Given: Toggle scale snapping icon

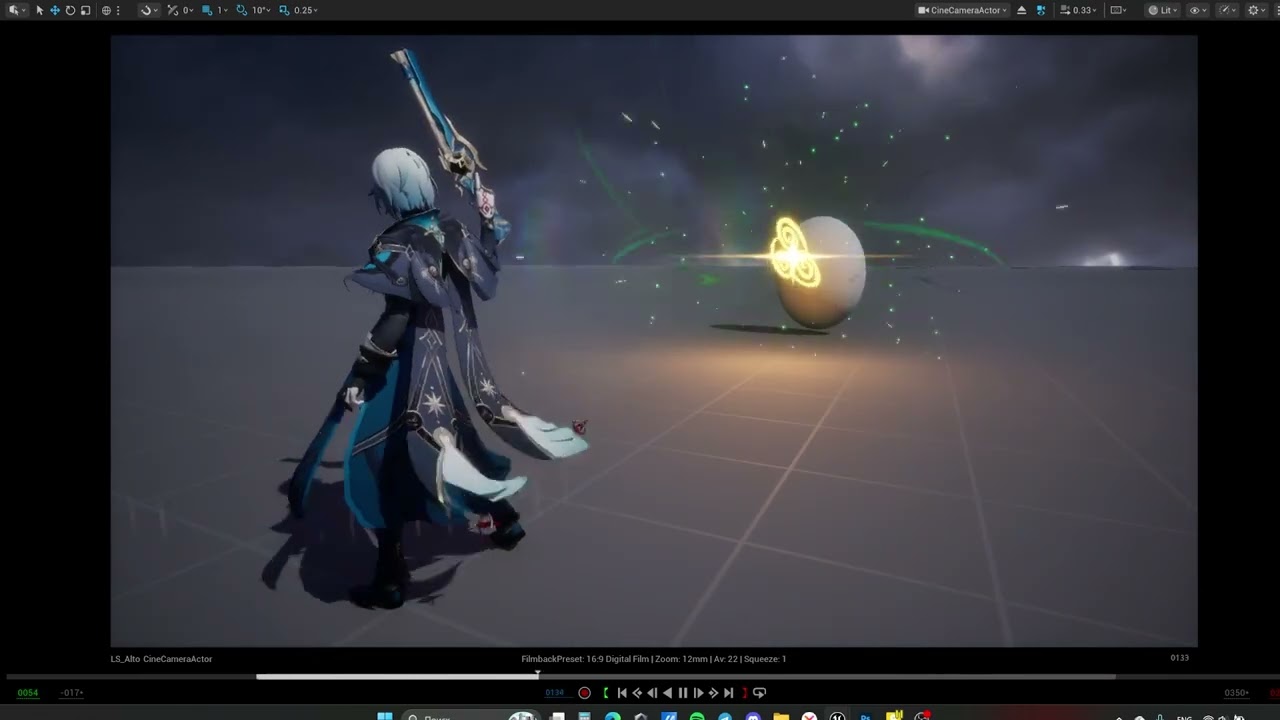Looking at the screenshot, I should (284, 10).
